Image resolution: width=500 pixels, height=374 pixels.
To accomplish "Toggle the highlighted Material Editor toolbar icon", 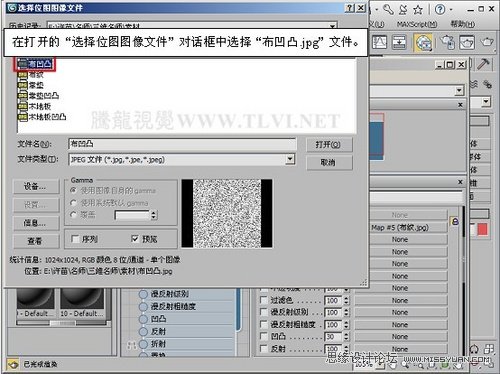I will click(423, 42).
